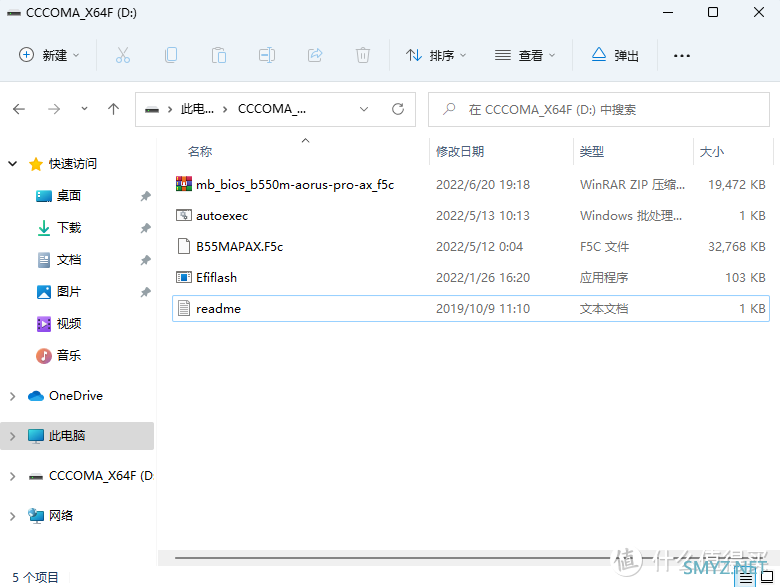The width and height of the screenshot is (780, 587).
Task: Click pin icon next to Documents (文档)
Action: [x=145, y=260]
